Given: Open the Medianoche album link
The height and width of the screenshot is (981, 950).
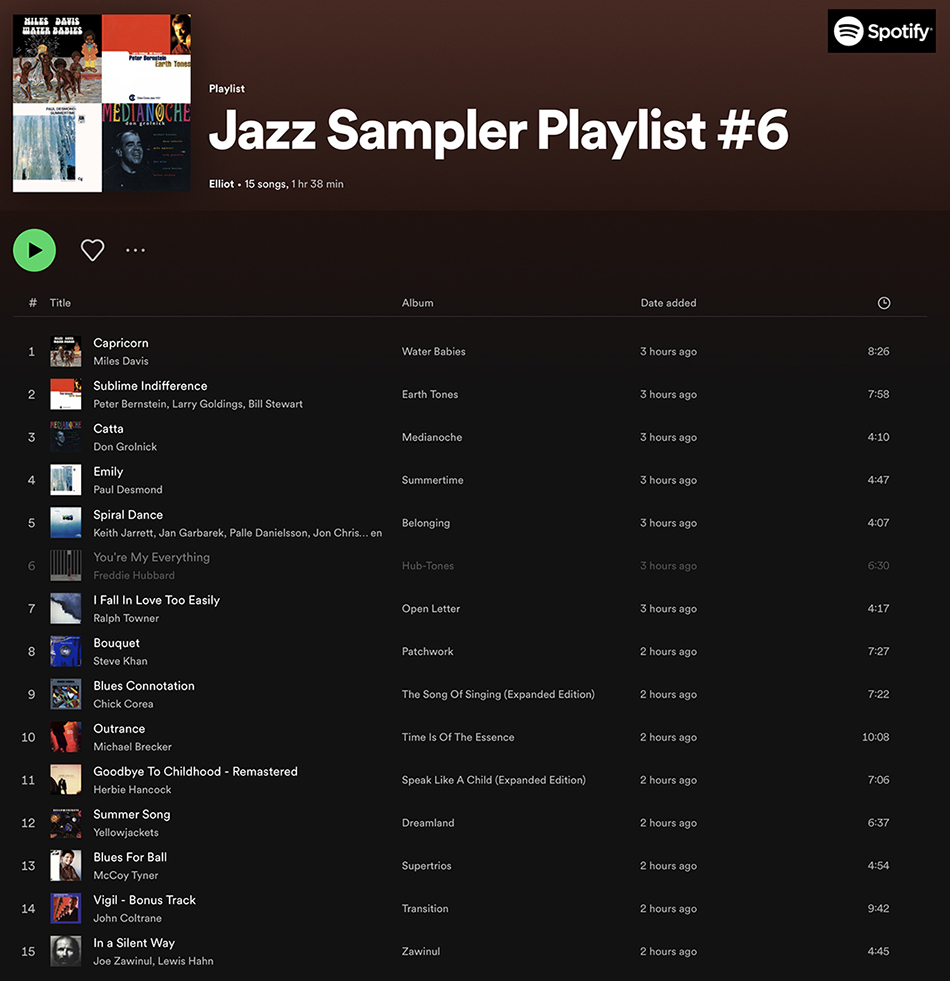Looking at the screenshot, I should [432, 437].
